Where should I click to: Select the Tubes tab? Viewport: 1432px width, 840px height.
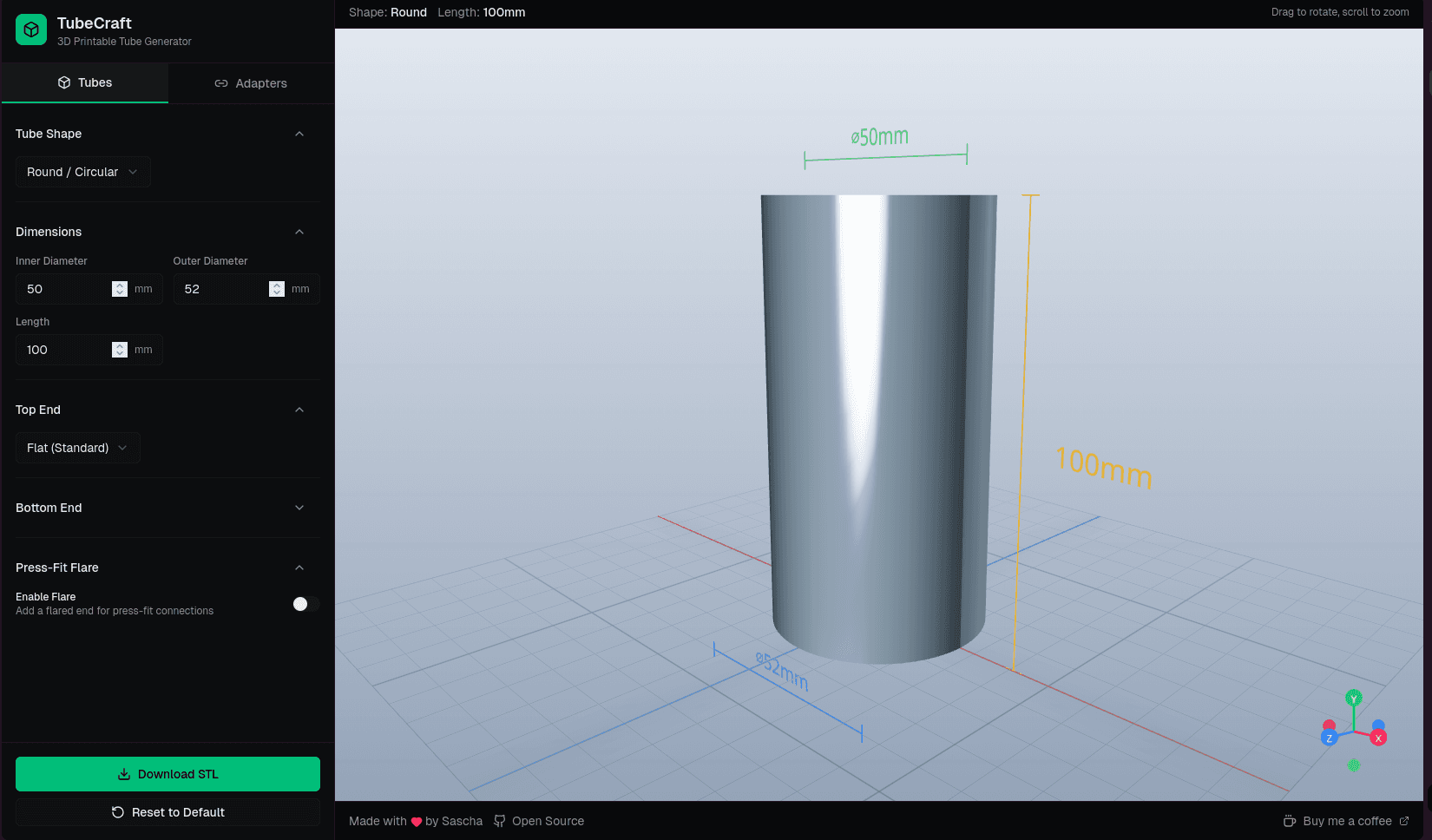tap(85, 83)
